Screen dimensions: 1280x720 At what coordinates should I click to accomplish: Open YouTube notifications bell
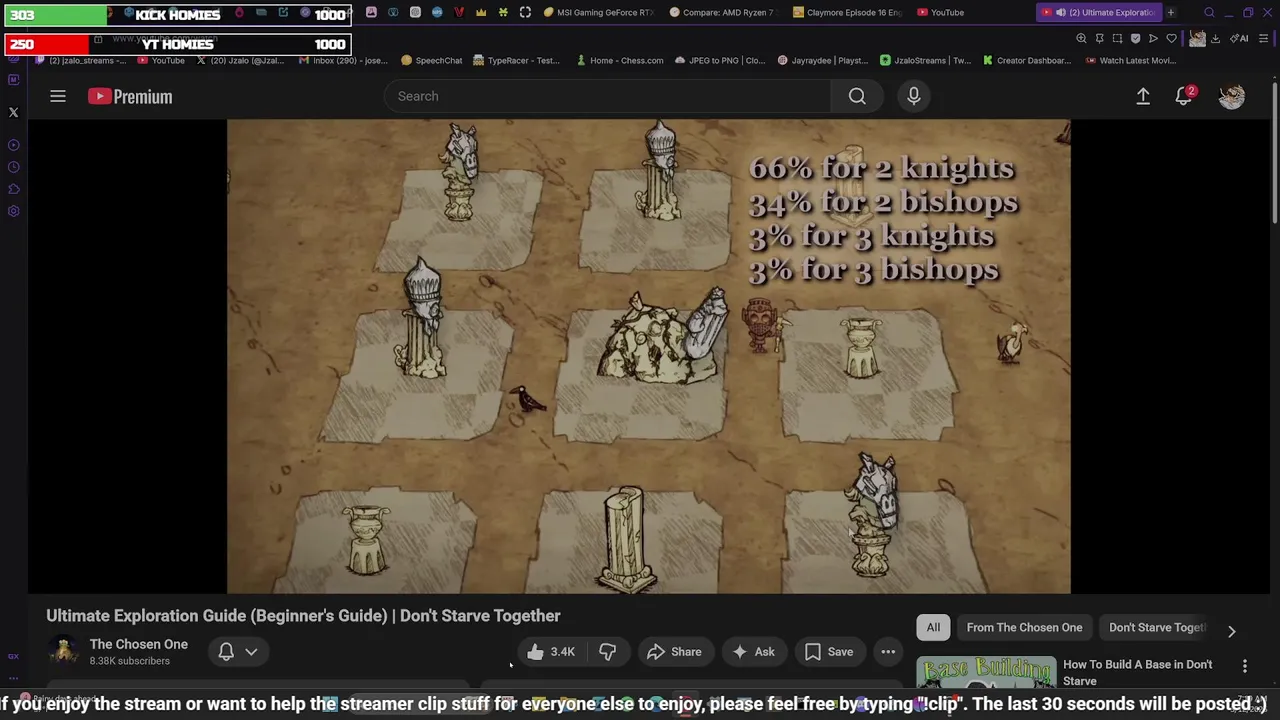click(x=1184, y=96)
